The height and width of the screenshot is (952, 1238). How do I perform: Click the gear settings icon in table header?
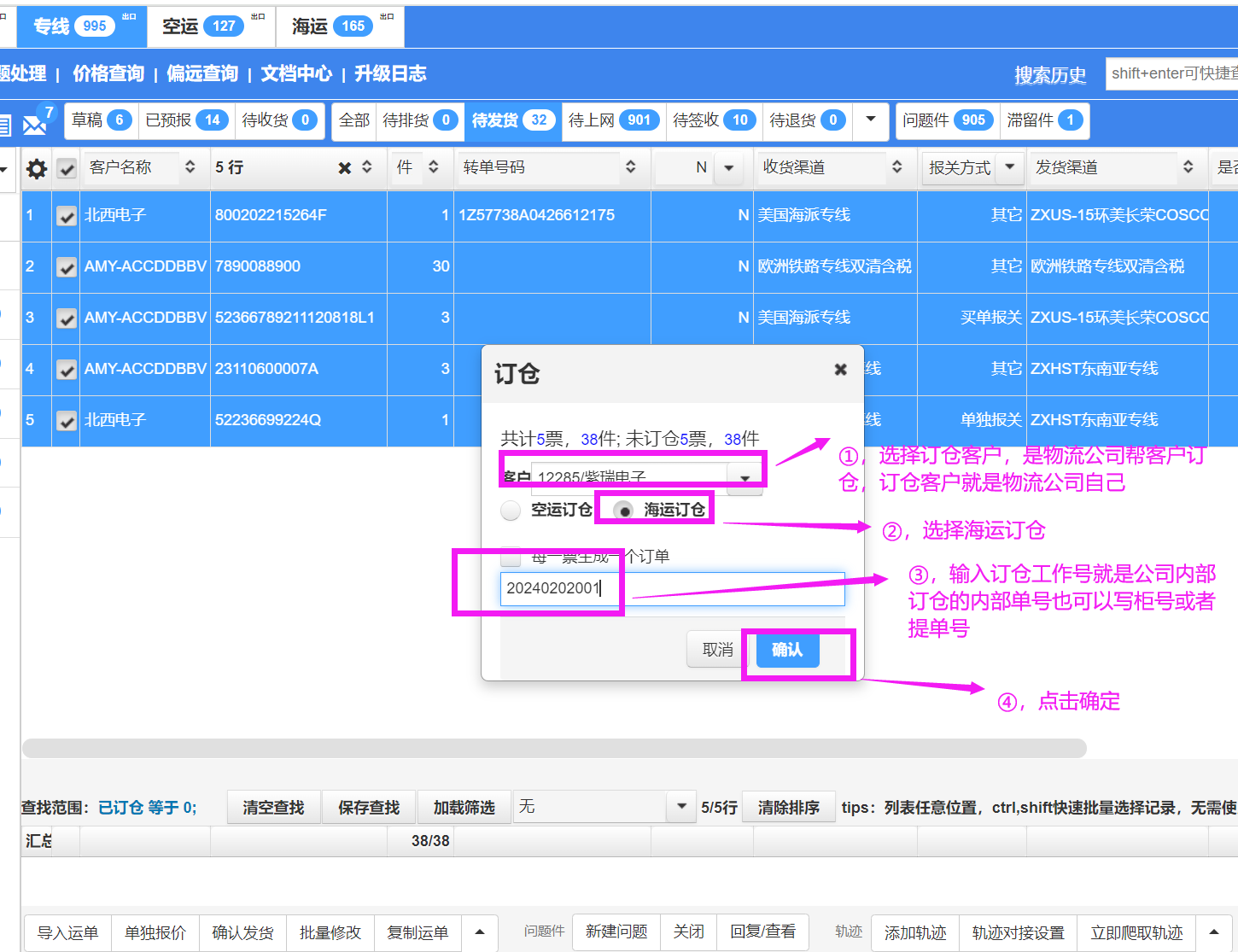pyautogui.click(x=37, y=168)
